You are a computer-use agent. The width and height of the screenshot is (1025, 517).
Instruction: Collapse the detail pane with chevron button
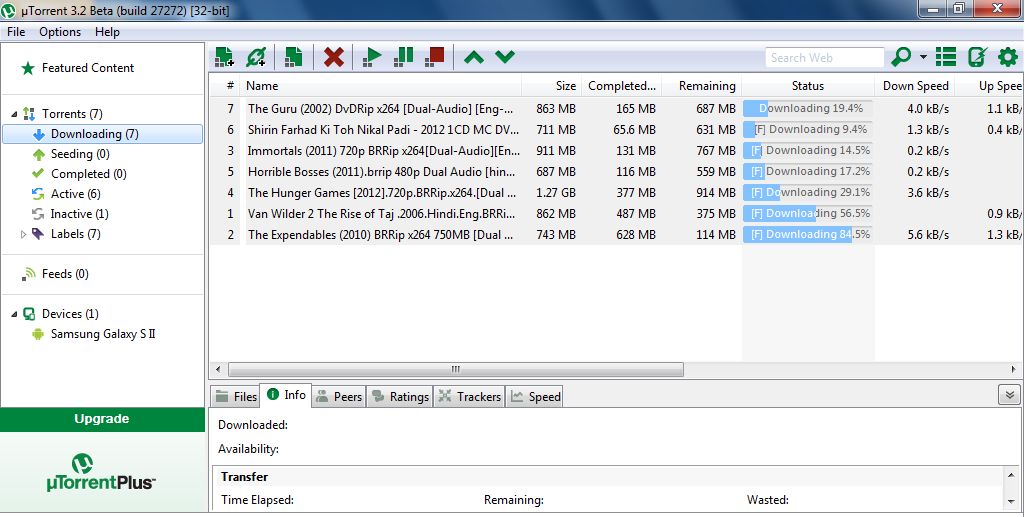(x=1009, y=395)
